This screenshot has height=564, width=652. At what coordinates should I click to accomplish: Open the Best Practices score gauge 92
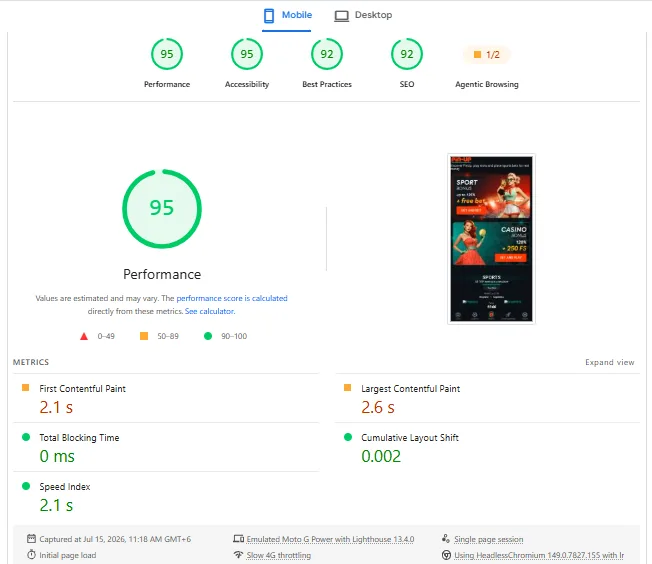(327, 54)
